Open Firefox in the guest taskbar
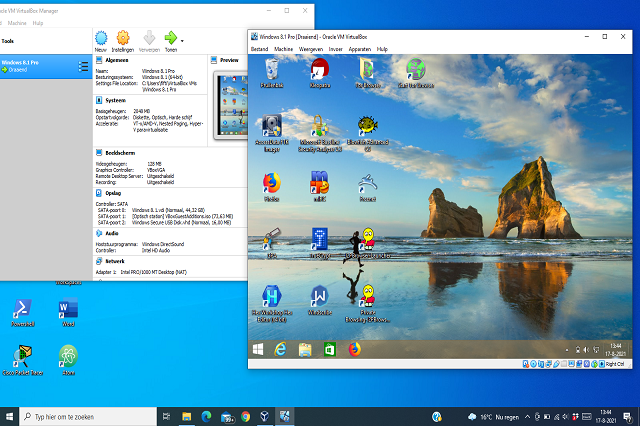 click(x=355, y=350)
